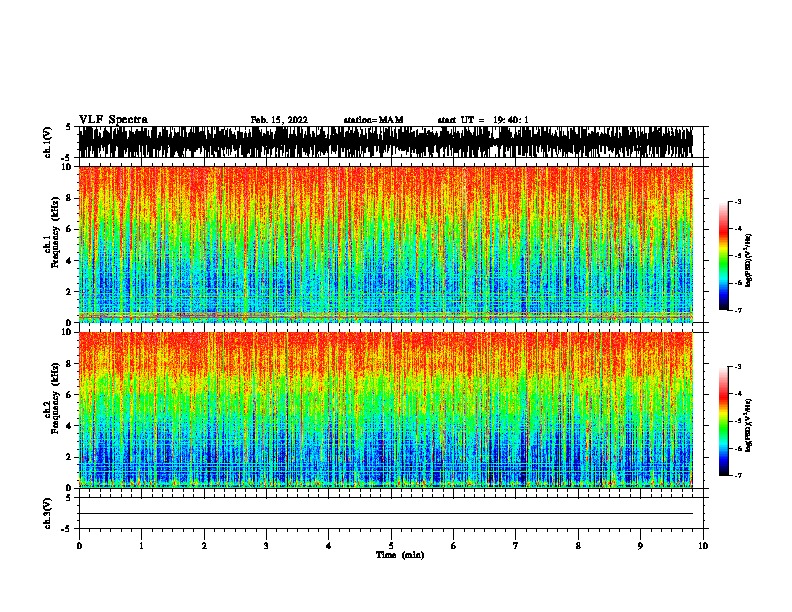
Task: Click the ch.1 frequency tick label "8"
Action: [x=69, y=198]
